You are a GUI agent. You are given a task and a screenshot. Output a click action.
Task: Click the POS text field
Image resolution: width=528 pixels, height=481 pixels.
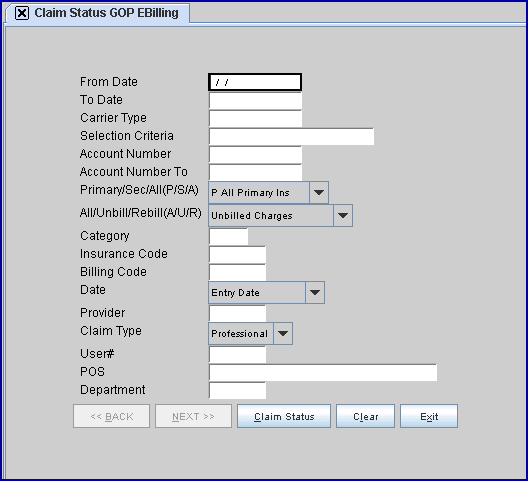click(x=323, y=373)
